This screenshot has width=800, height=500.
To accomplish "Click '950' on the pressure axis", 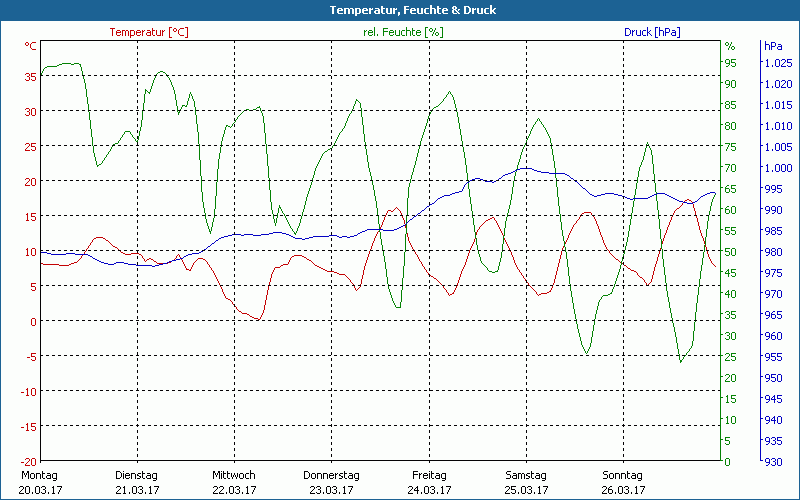I will coord(773,378).
